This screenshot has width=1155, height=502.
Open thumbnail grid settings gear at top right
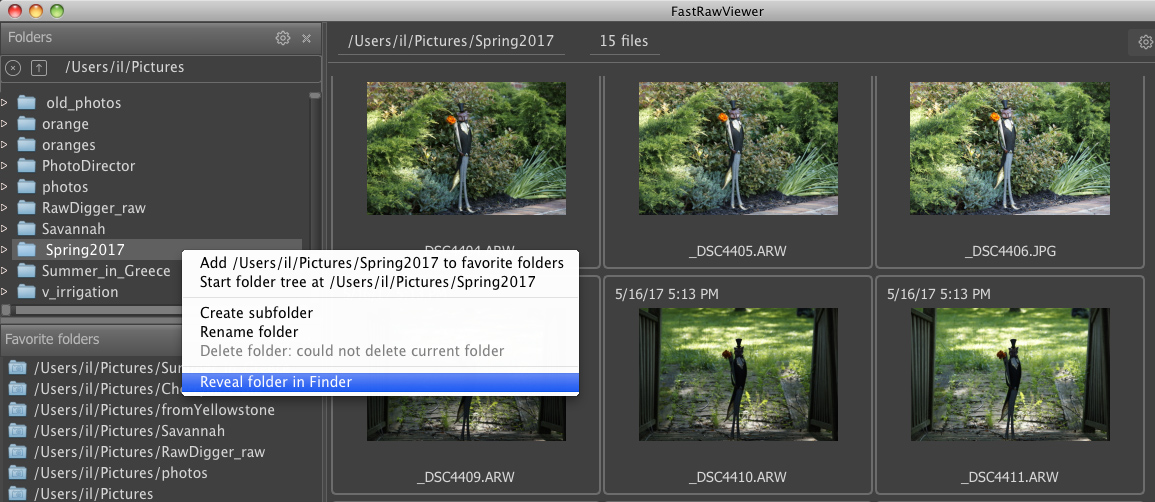[x=1144, y=42]
